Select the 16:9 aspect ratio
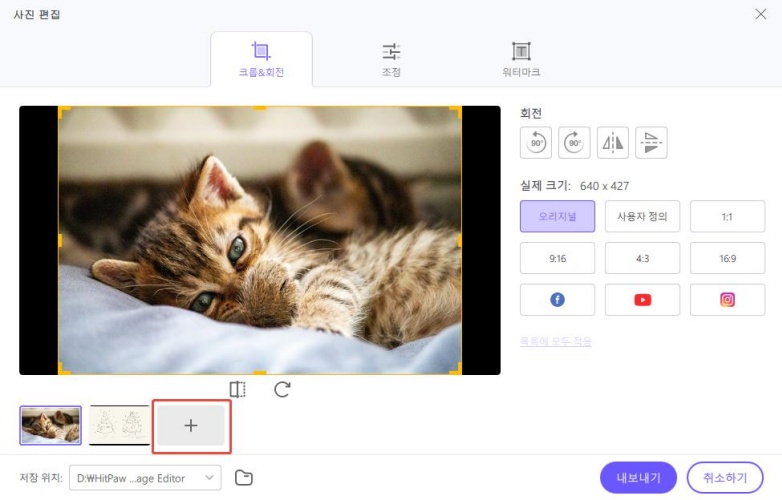782x500 pixels. coord(727,258)
